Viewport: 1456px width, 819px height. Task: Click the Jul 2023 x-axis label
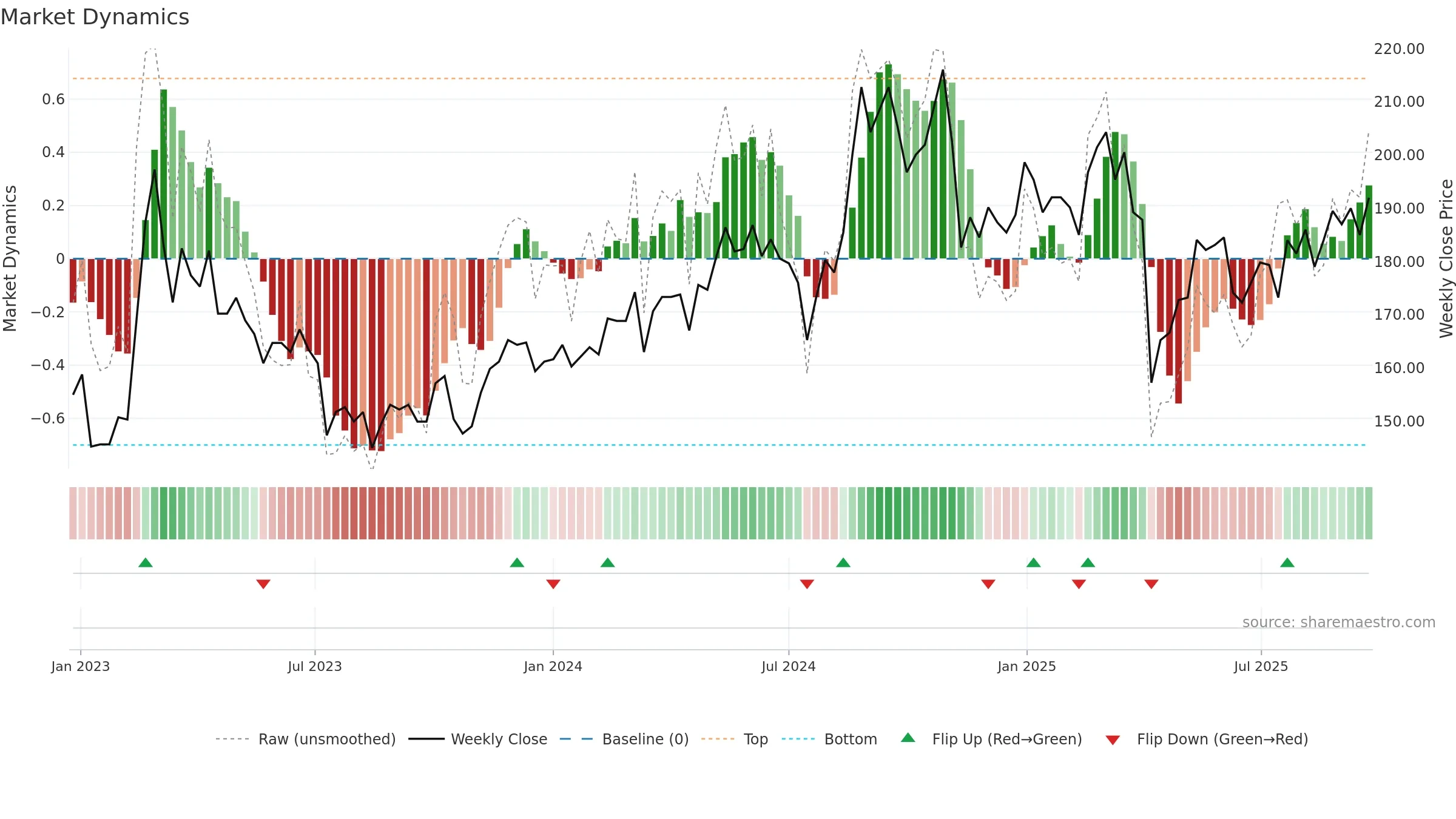pyautogui.click(x=315, y=666)
